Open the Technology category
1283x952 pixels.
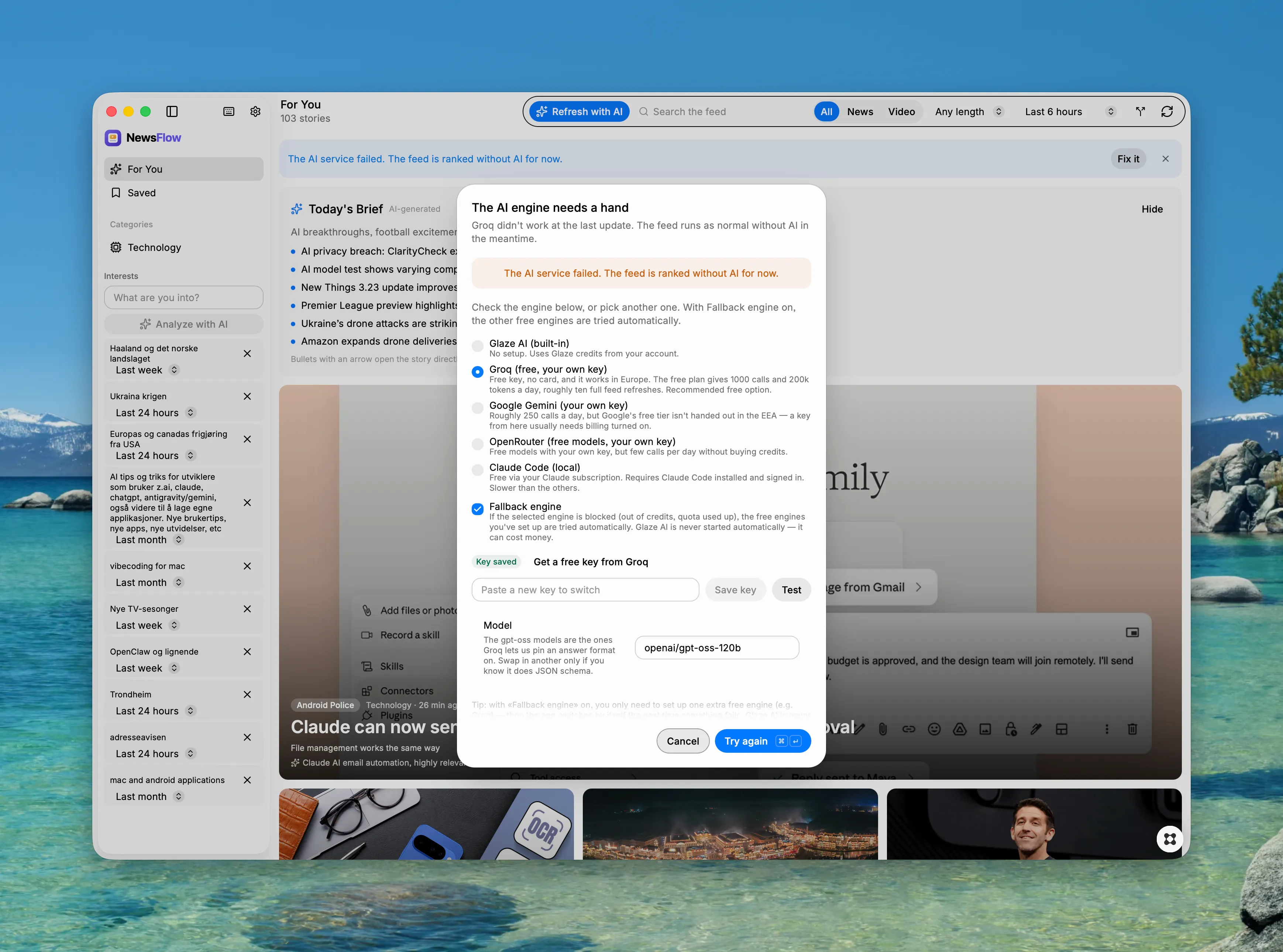(184, 247)
